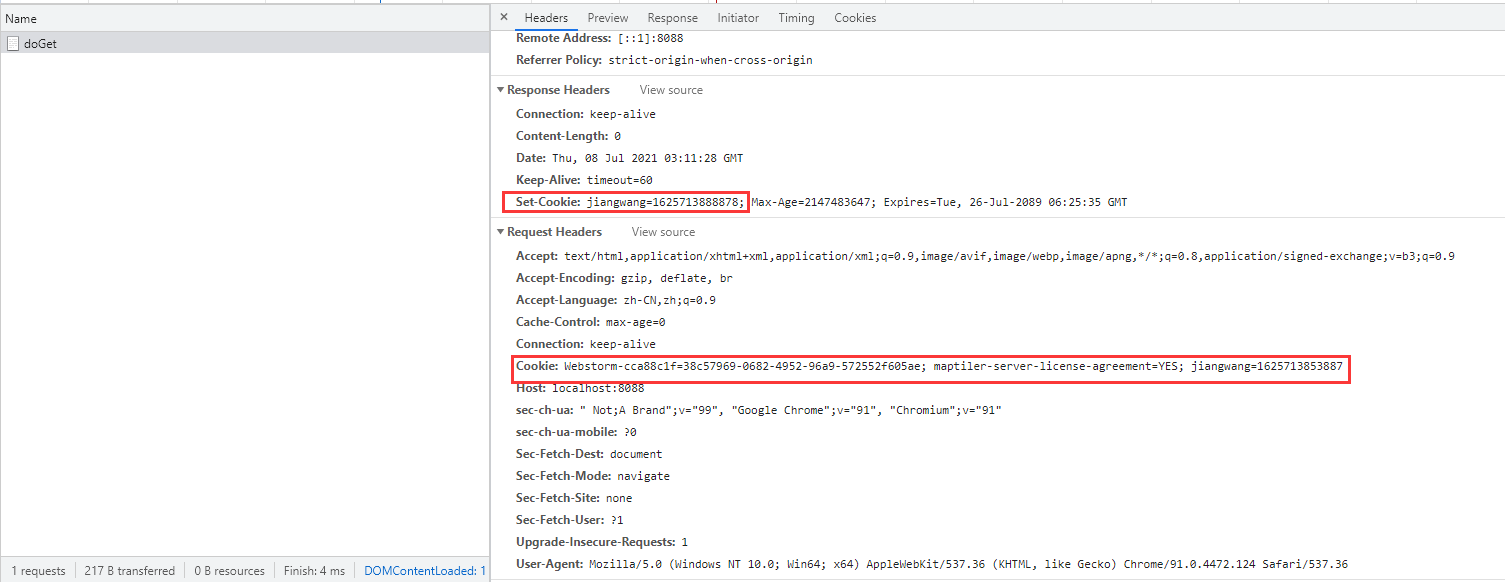The width and height of the screenshot is (1505, 582).
Task: Open the Timing tab
Action: (796, 18)
